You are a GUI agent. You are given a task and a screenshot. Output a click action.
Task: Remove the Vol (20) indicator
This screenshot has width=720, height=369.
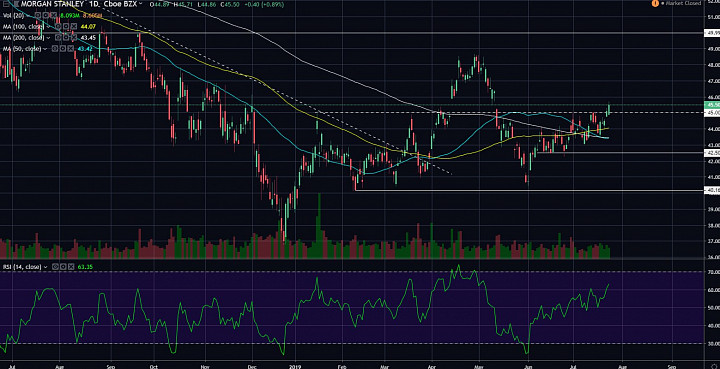point(54,15)
